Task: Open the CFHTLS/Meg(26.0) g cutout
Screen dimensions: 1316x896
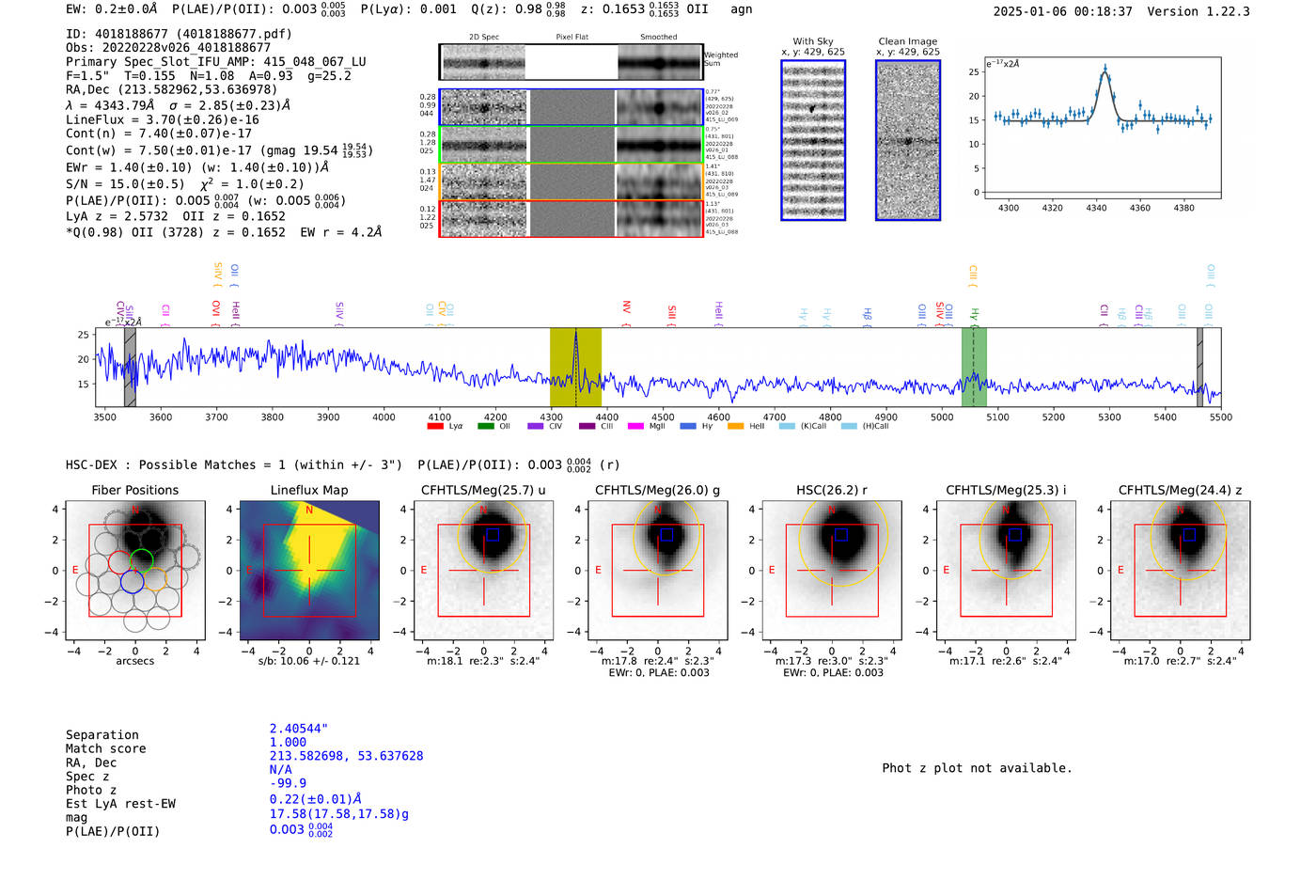Action: tap(658, 571)
